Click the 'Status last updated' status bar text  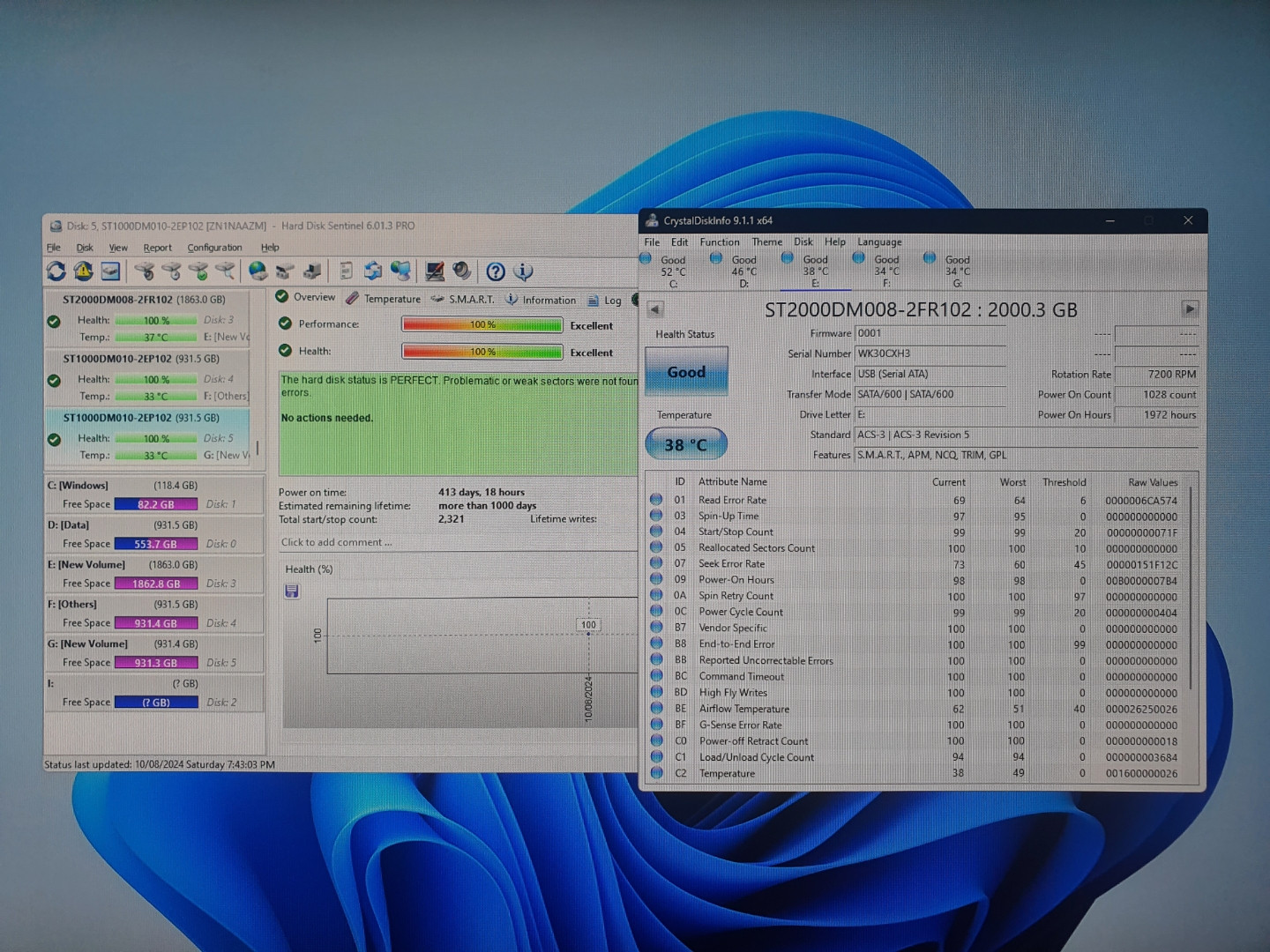160,764
